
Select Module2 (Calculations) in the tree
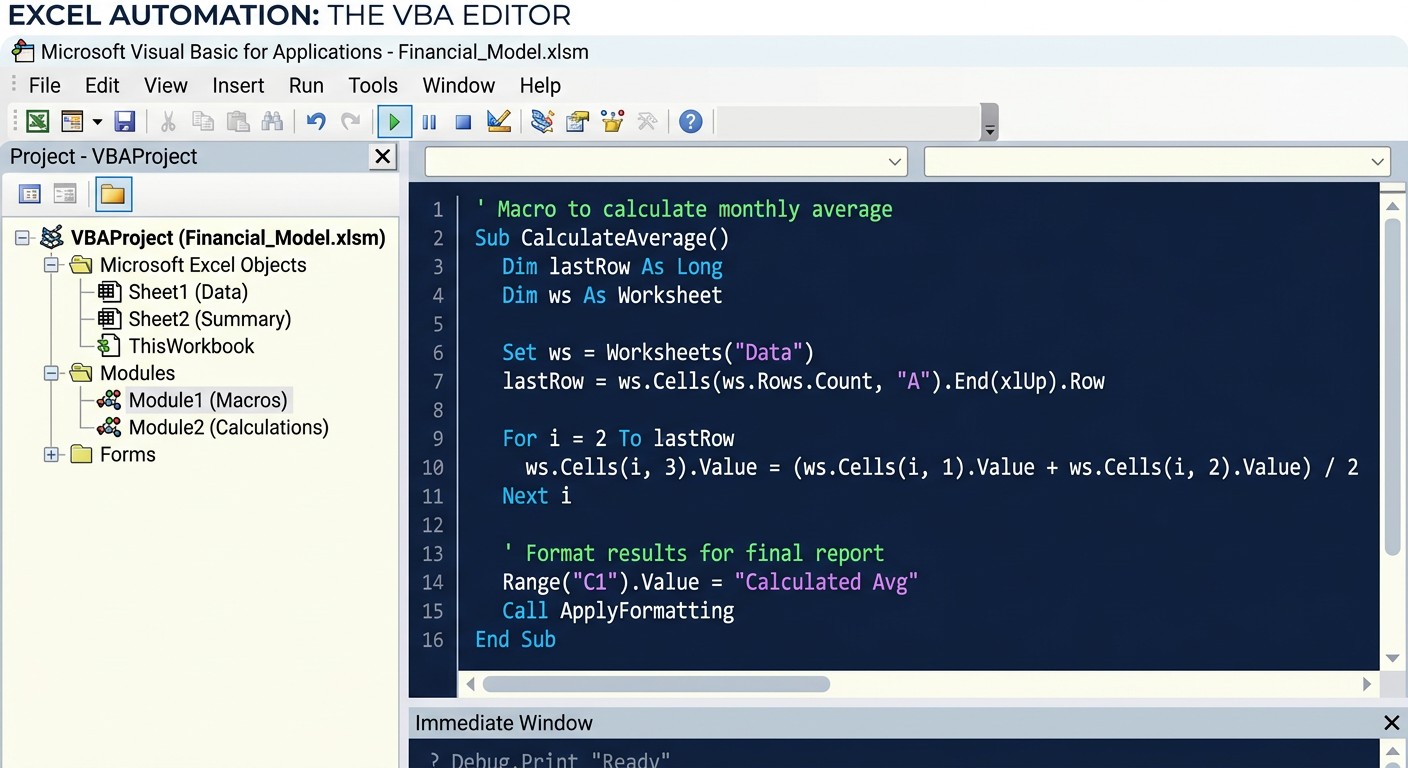click(x=228, y=427)
